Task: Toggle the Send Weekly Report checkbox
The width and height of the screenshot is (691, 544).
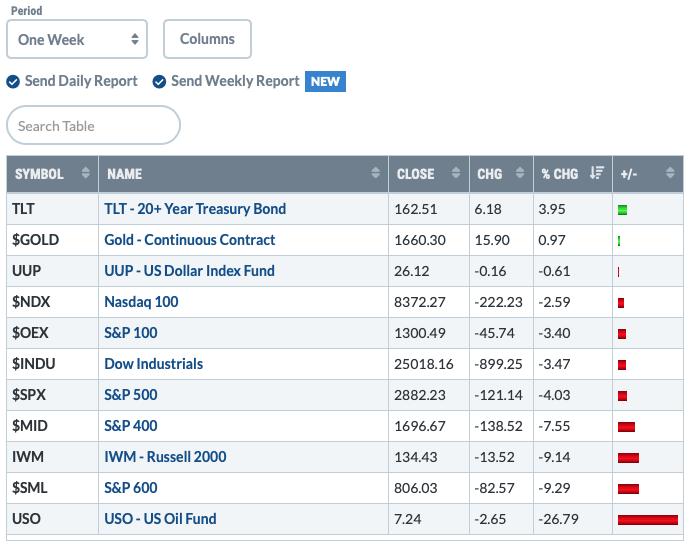Action: coord(159,82)
